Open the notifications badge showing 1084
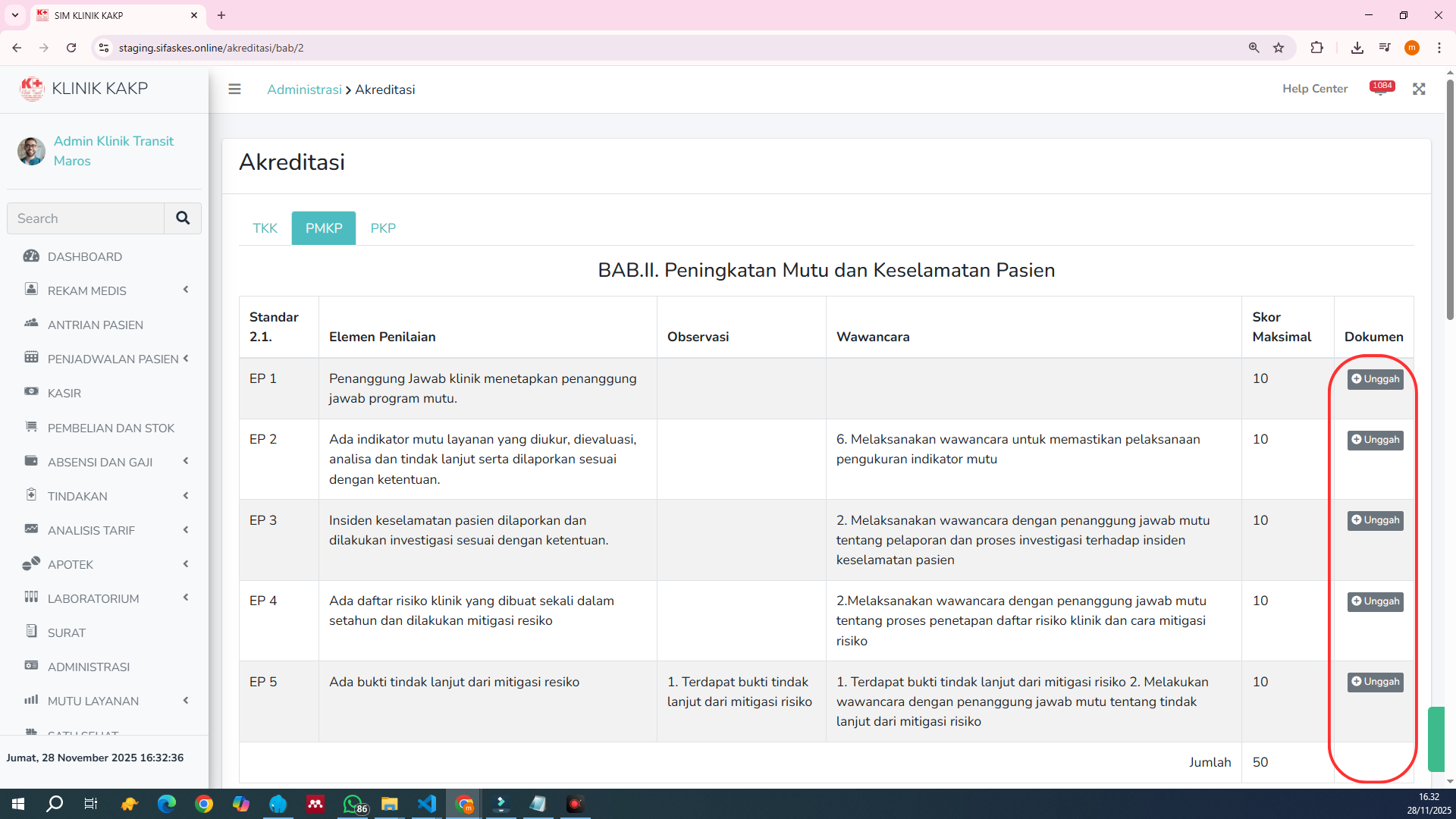Viewport: 1456px width, 819px height. 1381,87
